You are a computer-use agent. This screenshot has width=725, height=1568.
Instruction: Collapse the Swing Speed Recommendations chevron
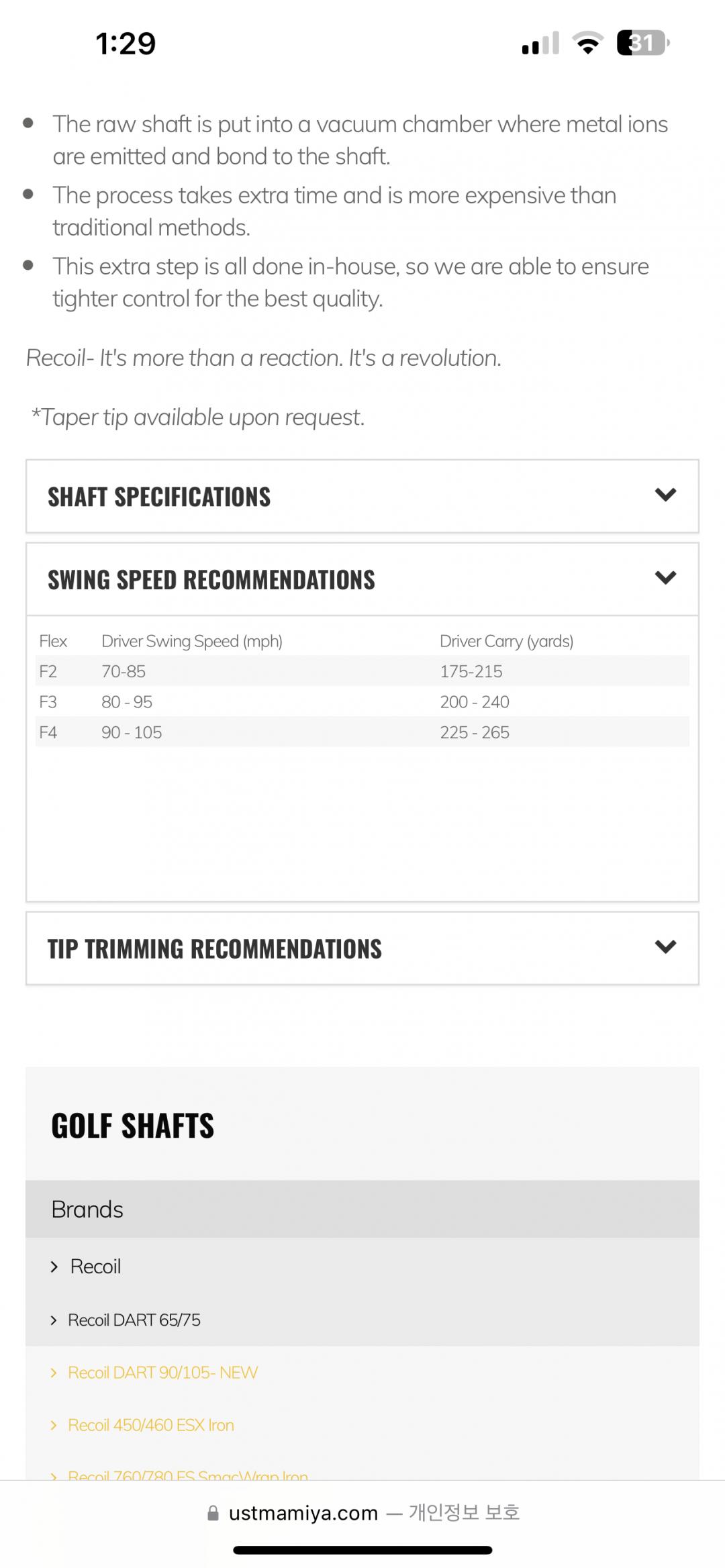665,578
